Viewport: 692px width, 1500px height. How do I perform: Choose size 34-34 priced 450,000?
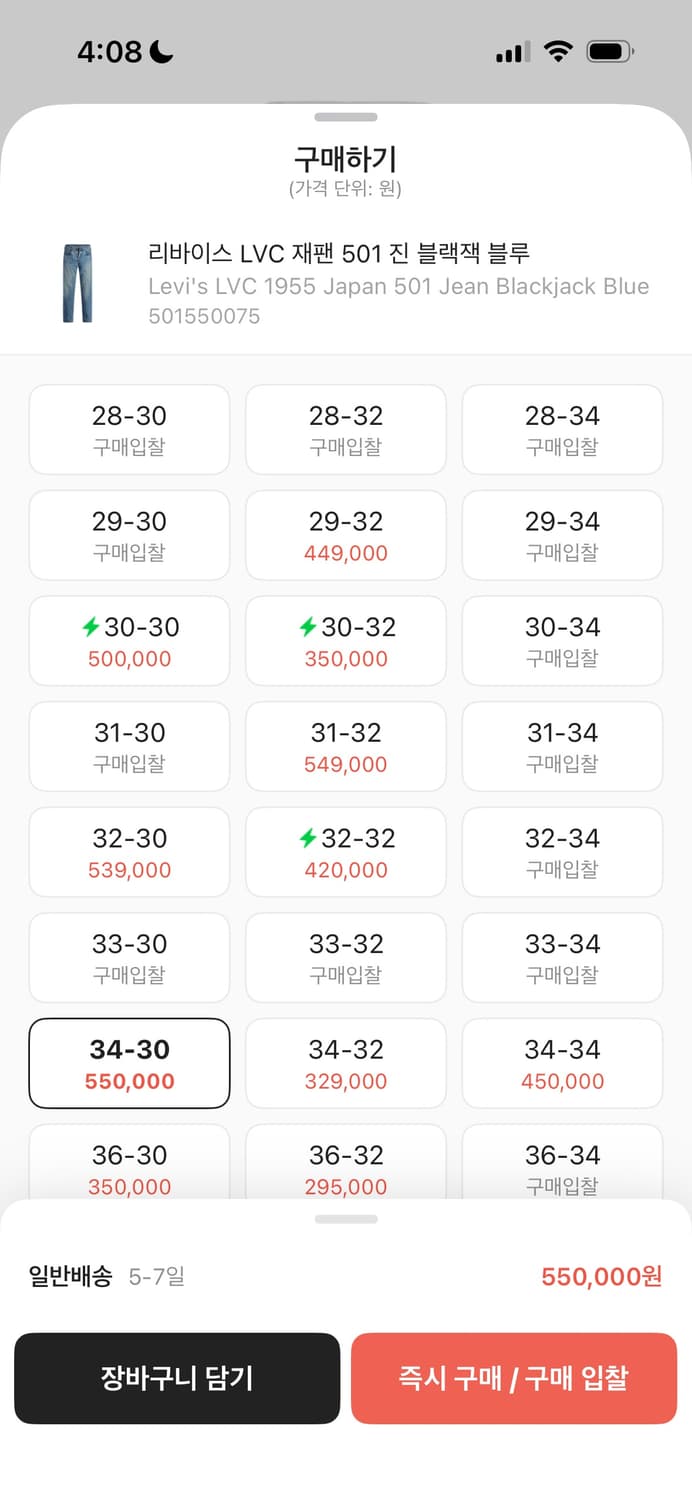point(562,1063)
